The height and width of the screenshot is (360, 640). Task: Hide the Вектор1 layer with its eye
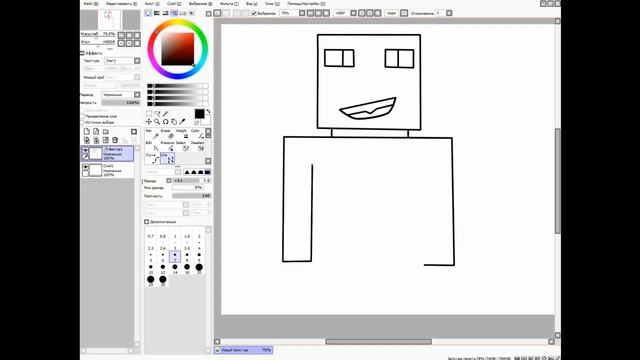[x=85, y=150]
